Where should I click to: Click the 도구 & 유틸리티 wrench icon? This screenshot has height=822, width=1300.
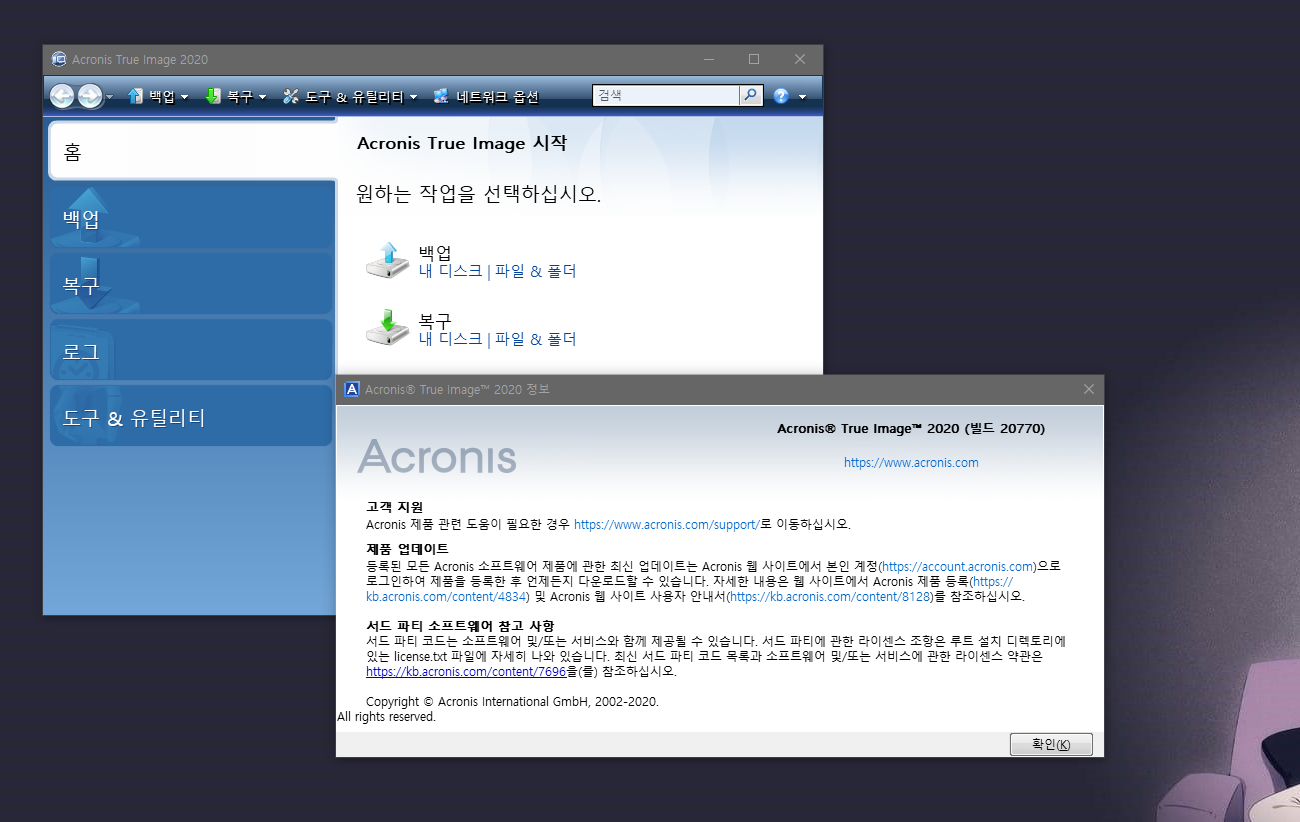[x=291, y=96]
